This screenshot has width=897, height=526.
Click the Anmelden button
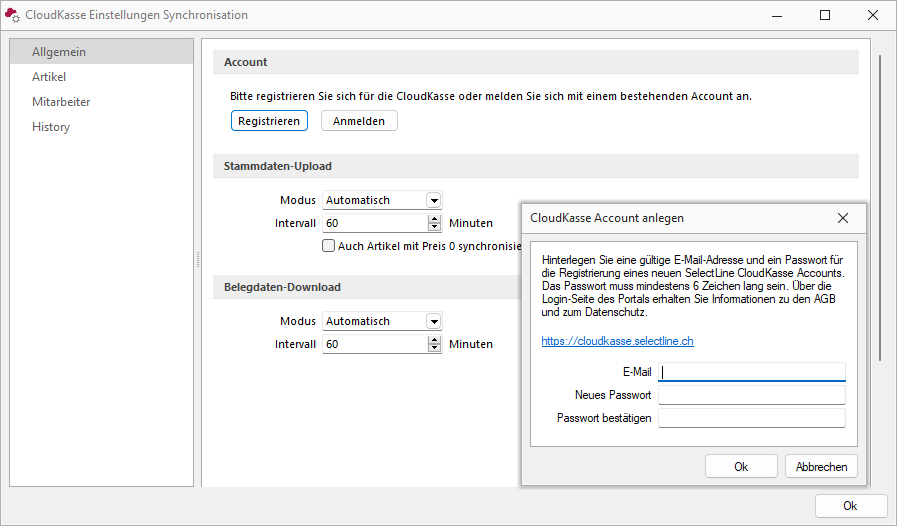click(x=359, y=121)
